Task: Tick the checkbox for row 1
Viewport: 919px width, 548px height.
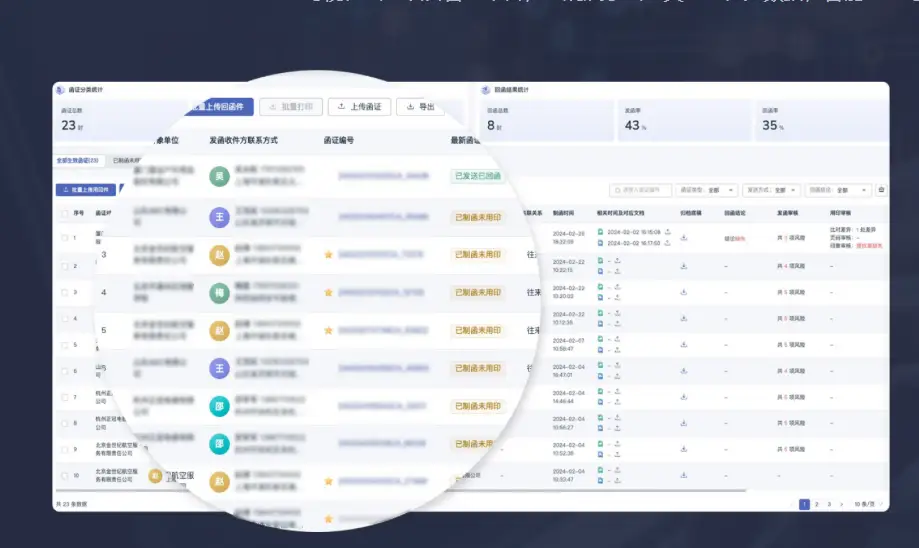Action: click(64, 238)
